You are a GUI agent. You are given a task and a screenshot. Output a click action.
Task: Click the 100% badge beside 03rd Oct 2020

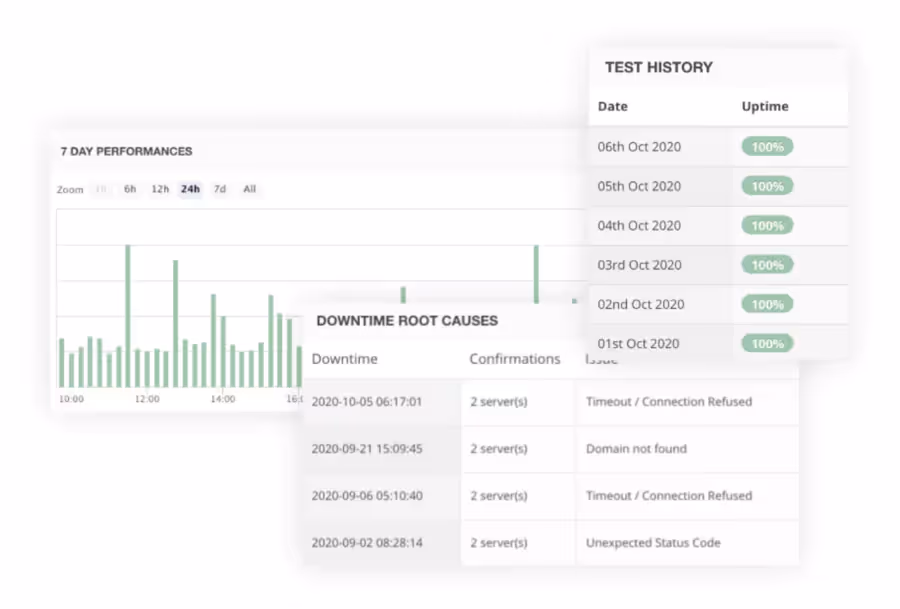click(x=766, y=265)
